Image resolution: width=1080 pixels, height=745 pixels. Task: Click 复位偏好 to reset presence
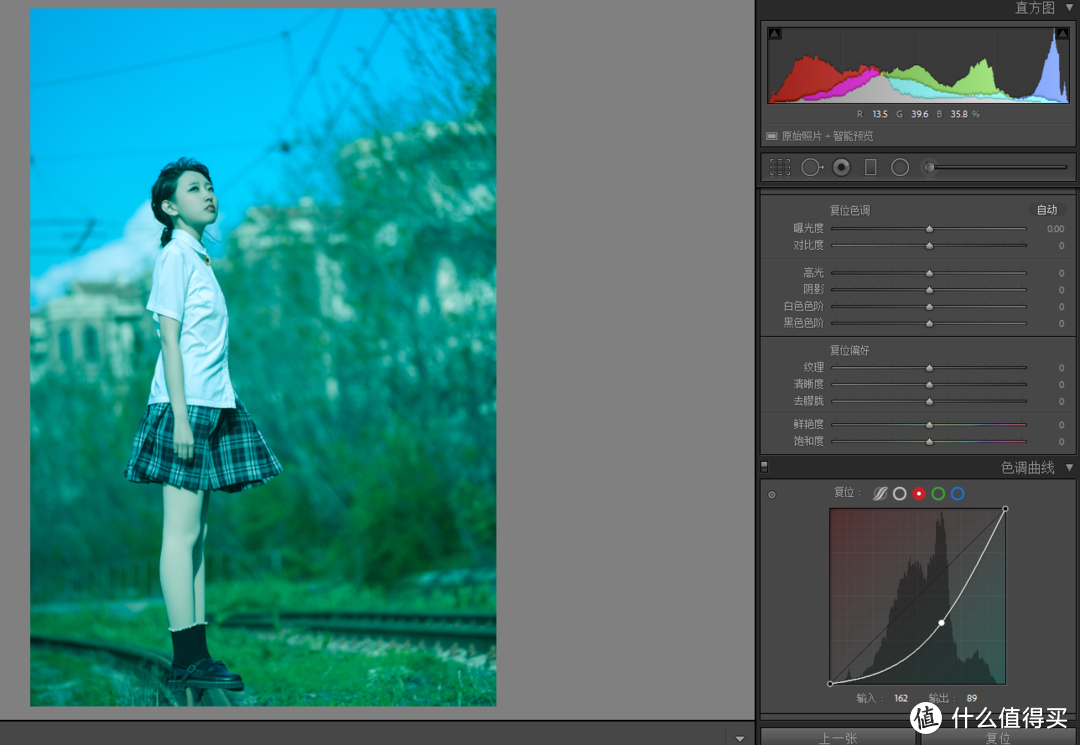coord(849,350)
